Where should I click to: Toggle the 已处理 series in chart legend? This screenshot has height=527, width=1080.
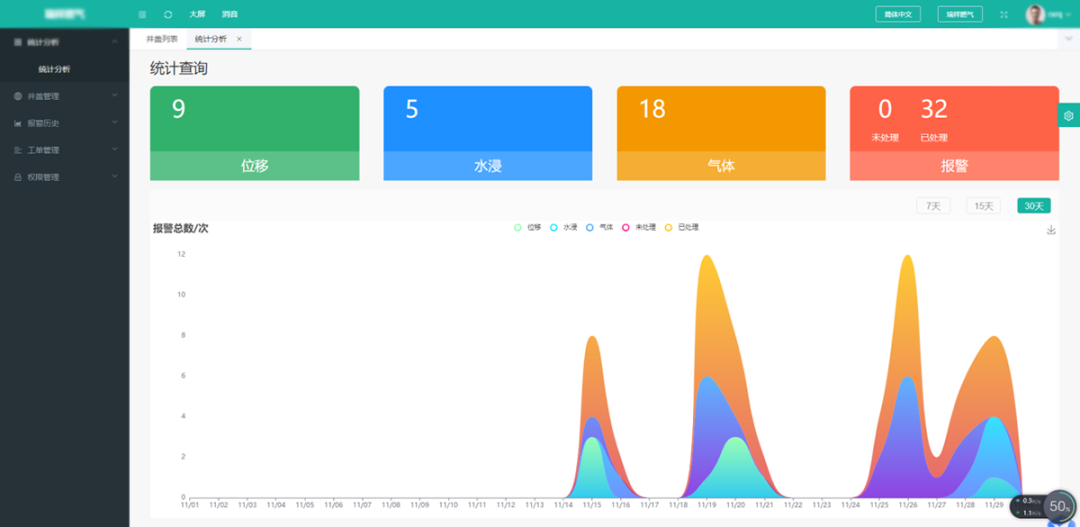[x=681, y=228]
